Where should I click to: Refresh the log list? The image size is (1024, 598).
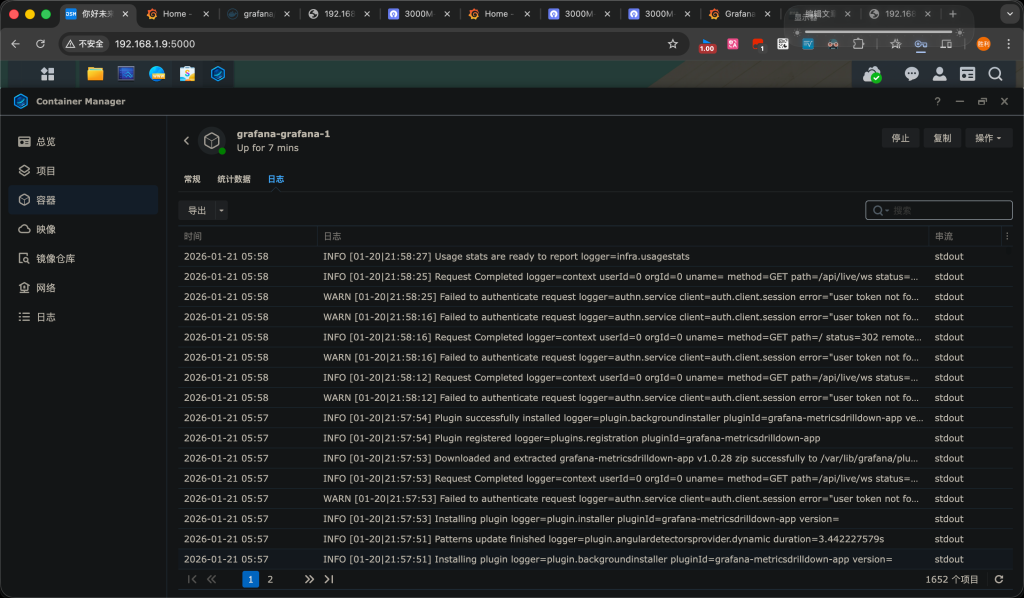pos(997,579)
